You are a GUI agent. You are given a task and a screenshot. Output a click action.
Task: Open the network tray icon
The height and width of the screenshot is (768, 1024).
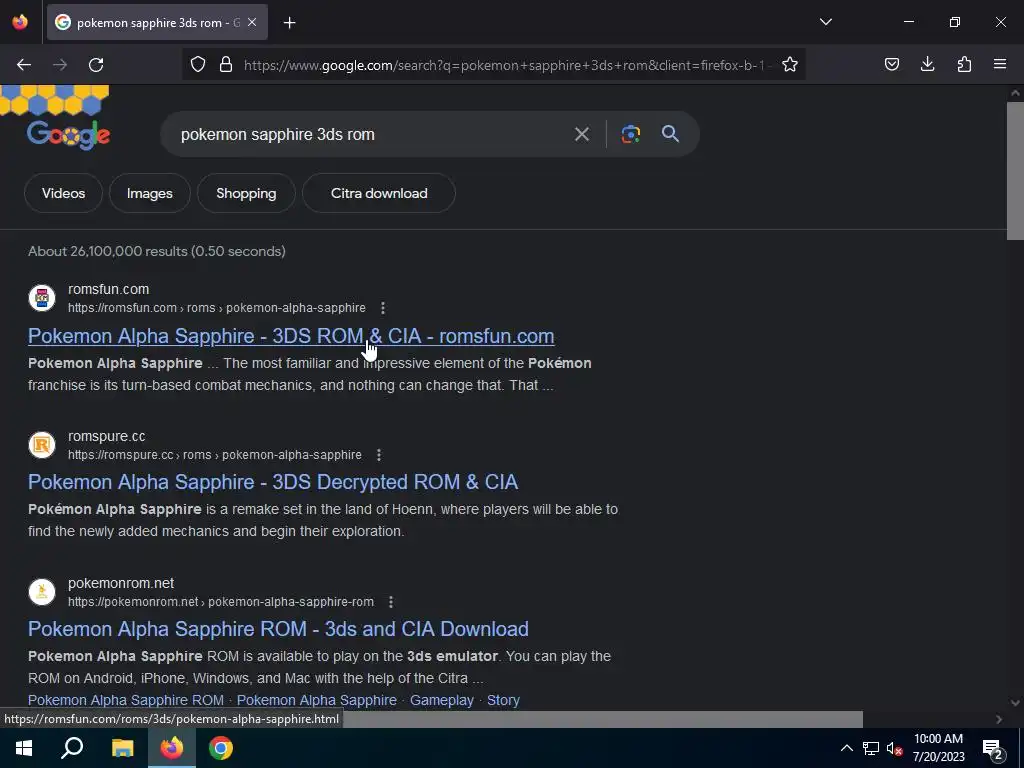point(871,748)
